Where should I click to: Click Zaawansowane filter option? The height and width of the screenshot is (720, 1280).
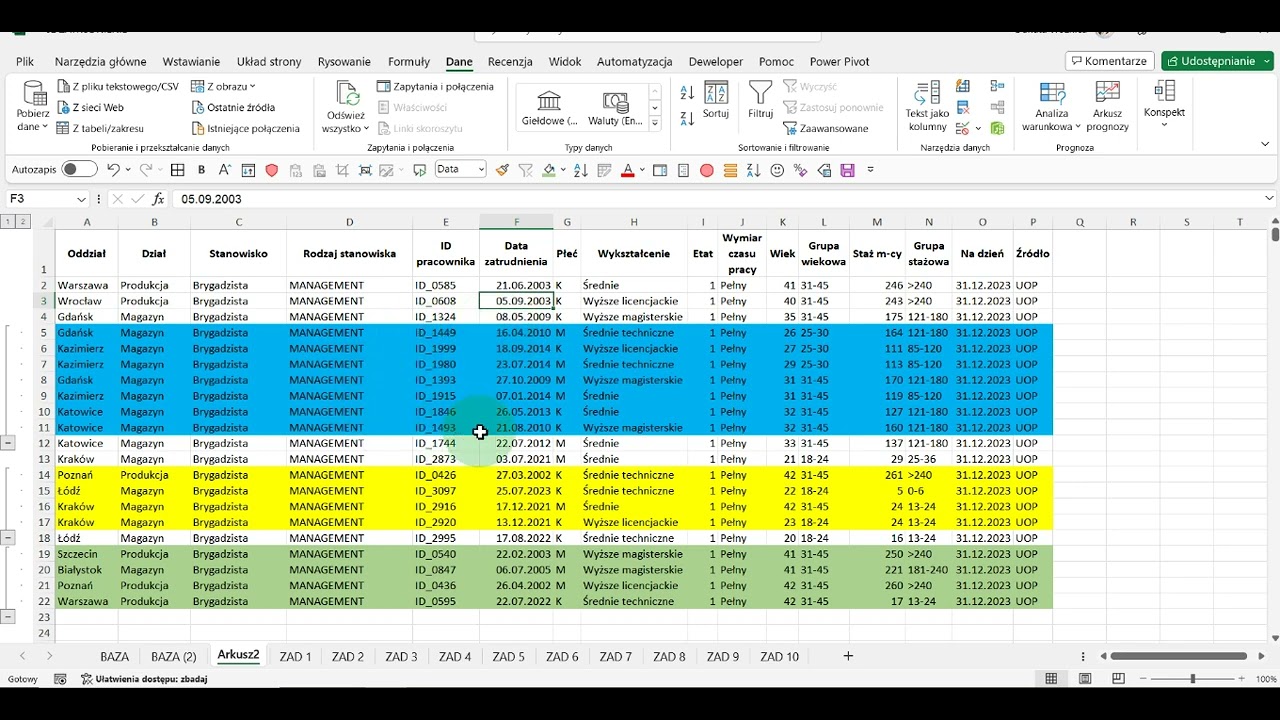[x=826, y=129]
